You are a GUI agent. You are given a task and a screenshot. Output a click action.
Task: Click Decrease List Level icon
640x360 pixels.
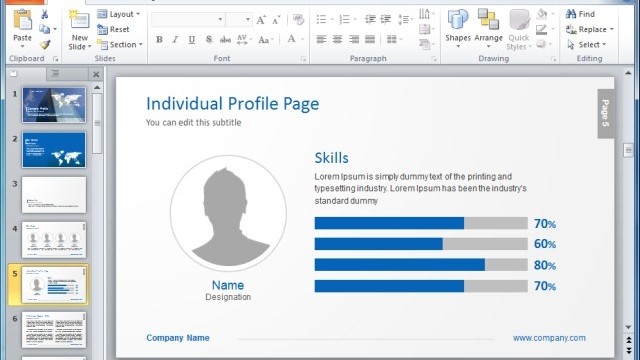point(370,19)
